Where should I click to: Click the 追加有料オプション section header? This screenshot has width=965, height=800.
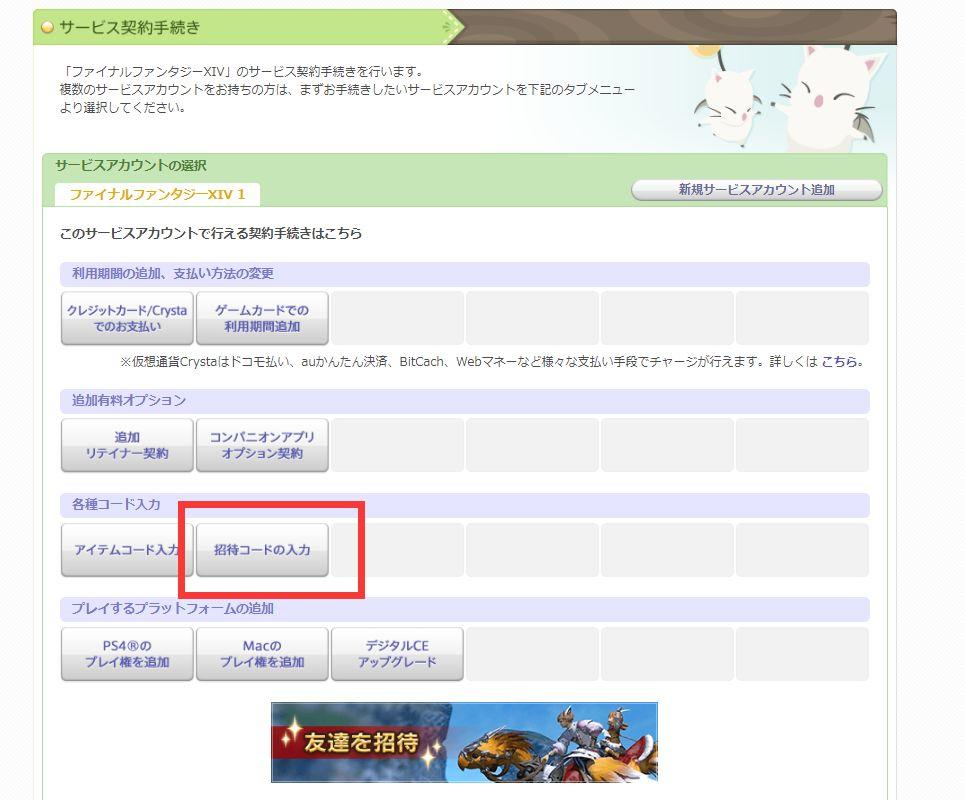pos(465,401)
